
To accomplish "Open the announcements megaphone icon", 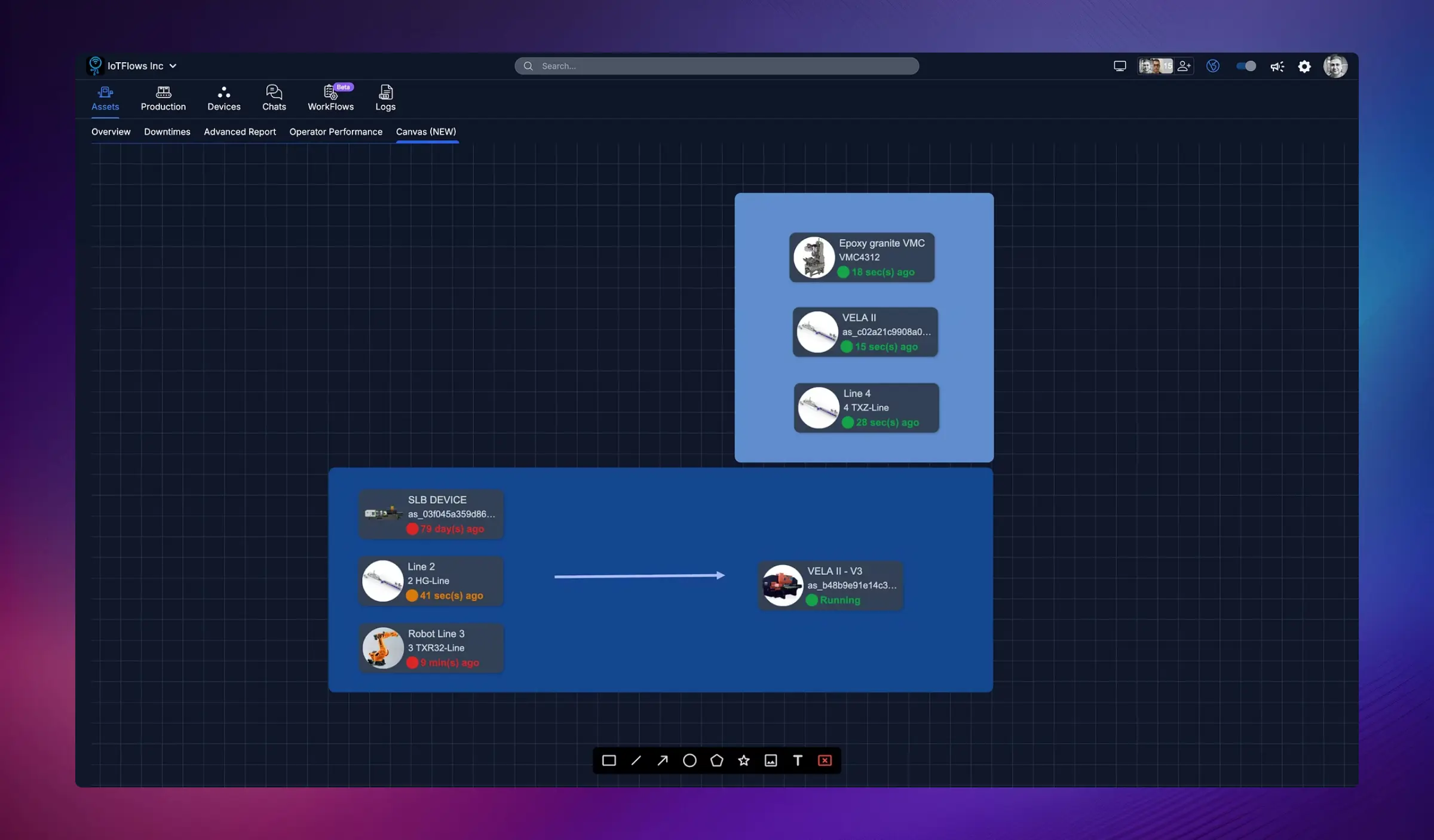I will 1277,66.
